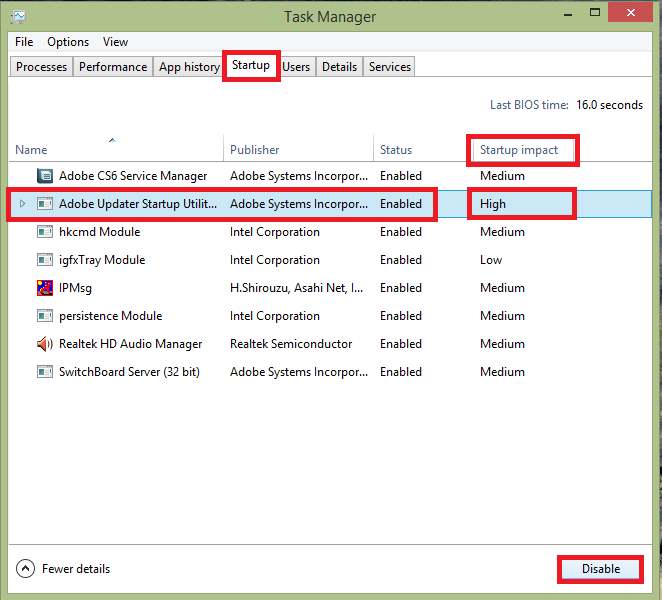Open the File menu
This screenshot has width=662, height=600.
tap(24, 42)
